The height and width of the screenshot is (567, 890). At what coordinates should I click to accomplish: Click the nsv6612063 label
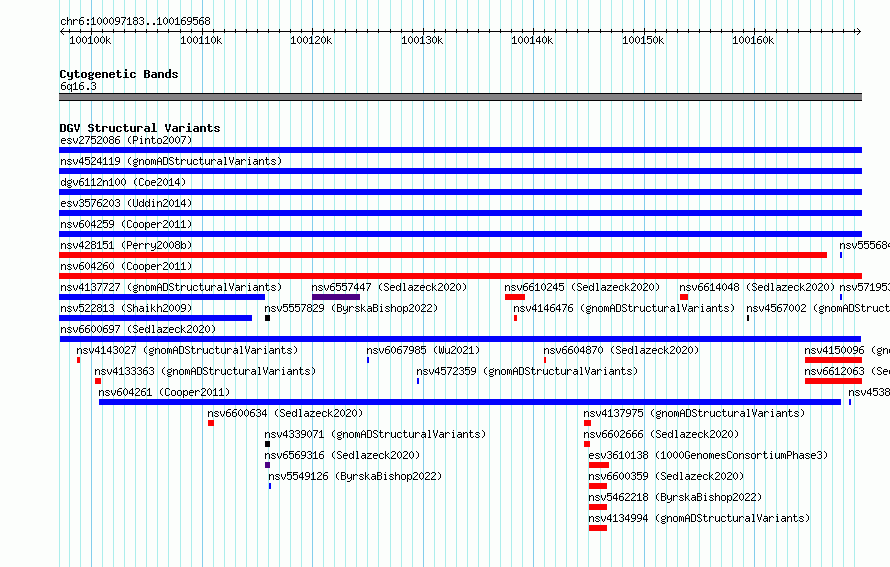(847, 371)
